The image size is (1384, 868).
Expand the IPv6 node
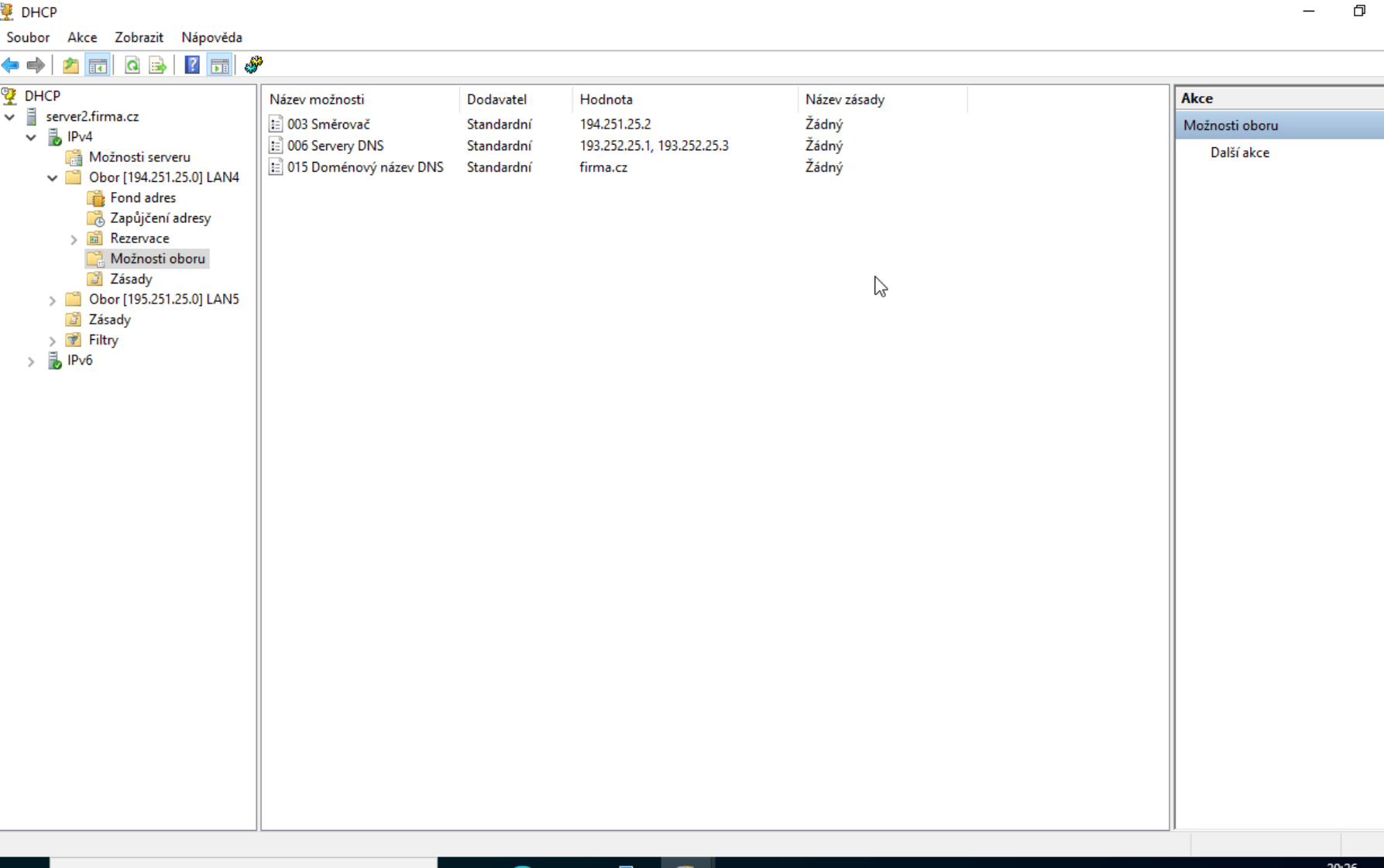pyautogui.click(x=31, y=361)
